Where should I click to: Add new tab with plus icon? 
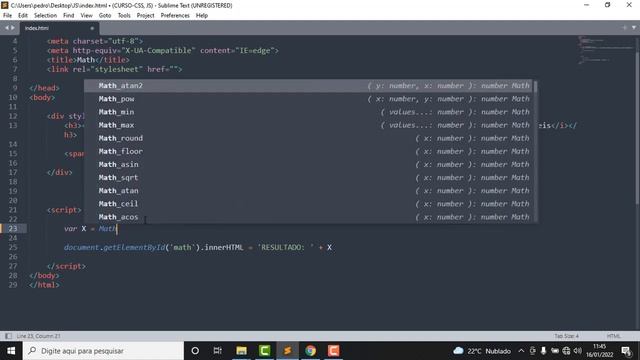(x=624, y=28)
